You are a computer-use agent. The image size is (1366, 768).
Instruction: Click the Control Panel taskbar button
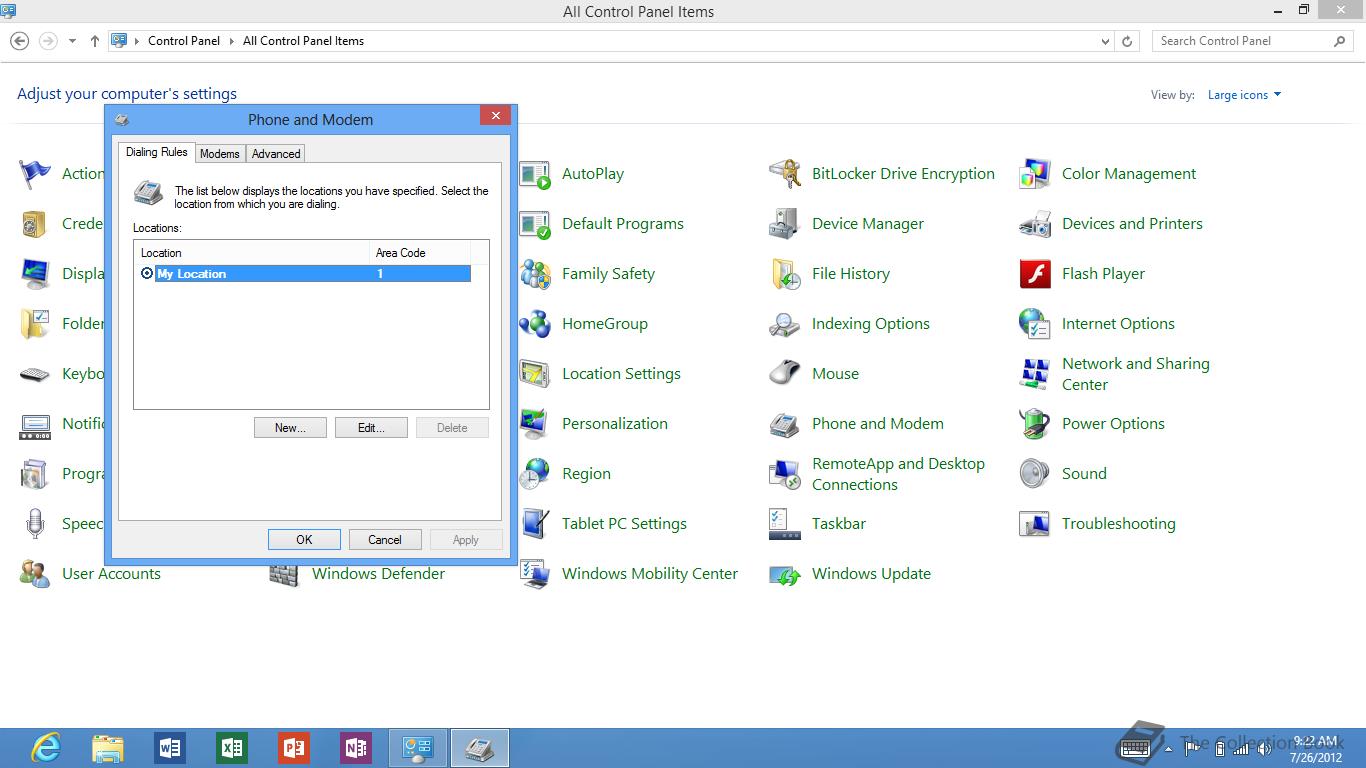[417, 748]
